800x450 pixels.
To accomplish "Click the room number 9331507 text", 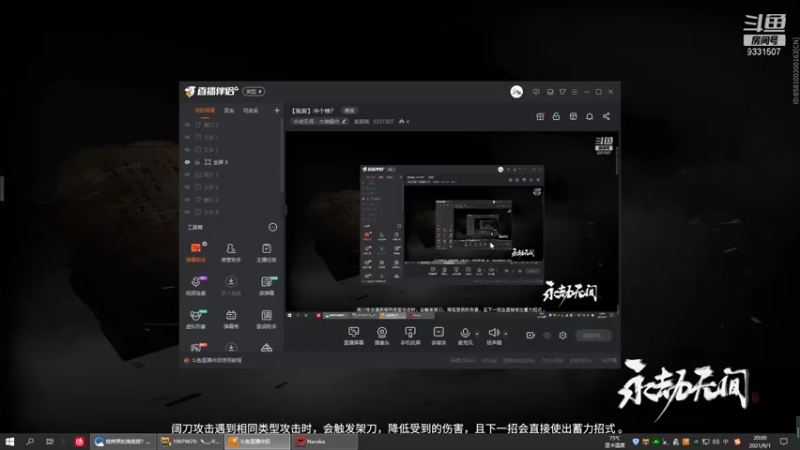I will tap(383, 121).
